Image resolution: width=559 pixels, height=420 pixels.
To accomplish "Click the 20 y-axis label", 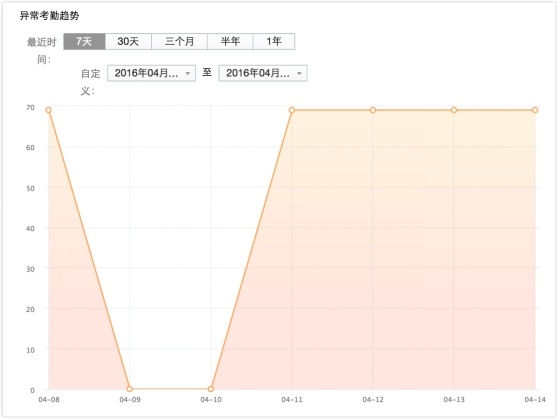I will pos(30,309).
